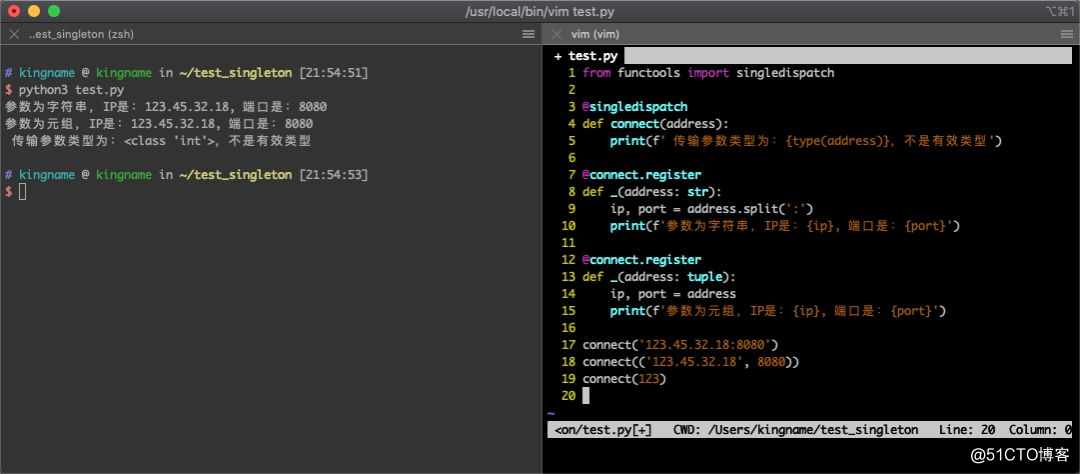Click 'def _(address: tuple):' on line 13
Screen dimensions: 1080x474
point(658,277)
